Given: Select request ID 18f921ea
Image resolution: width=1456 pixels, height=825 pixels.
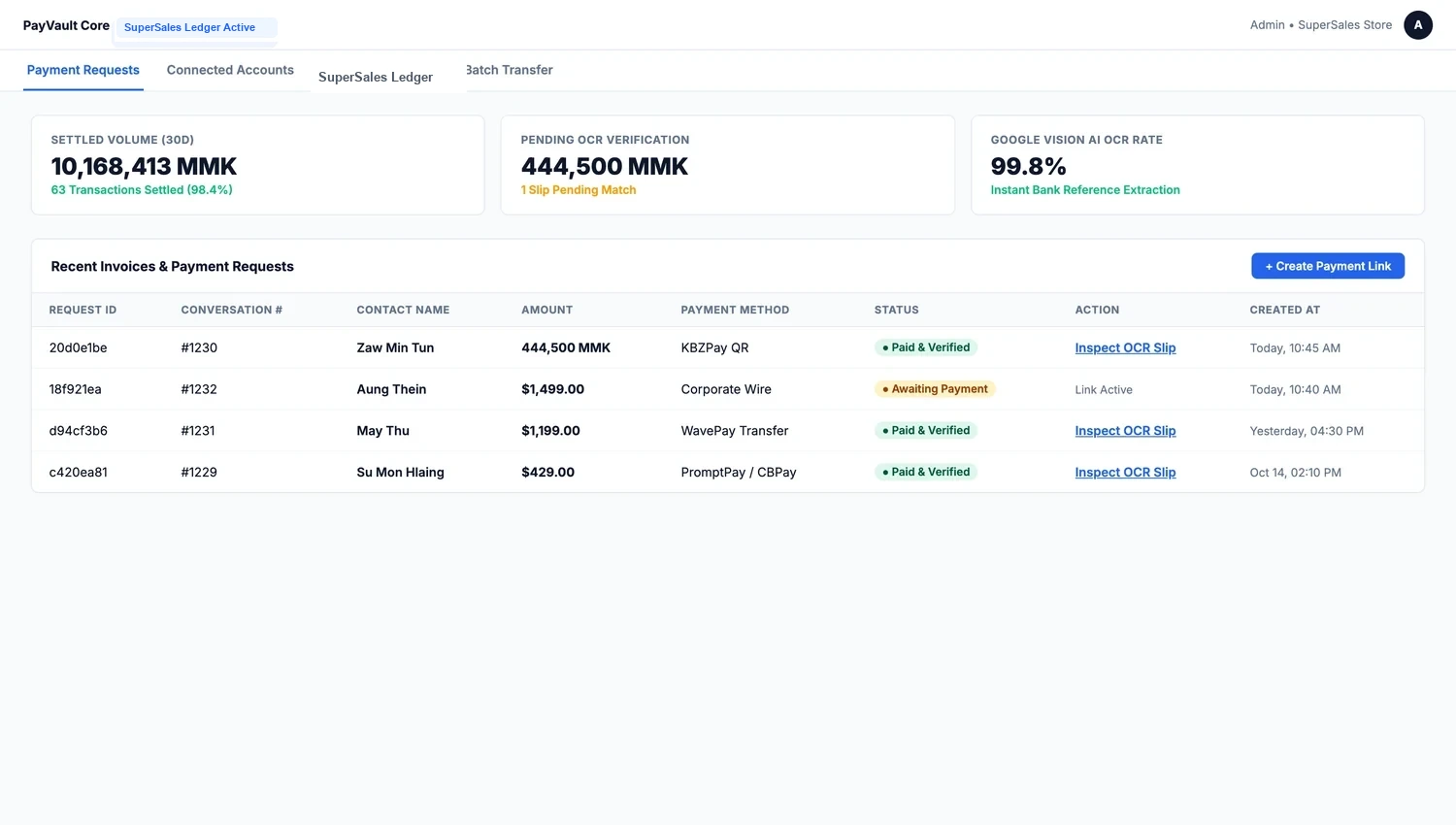Looking at the screenshot, I should pyautogui.click(x=76, y=389).
